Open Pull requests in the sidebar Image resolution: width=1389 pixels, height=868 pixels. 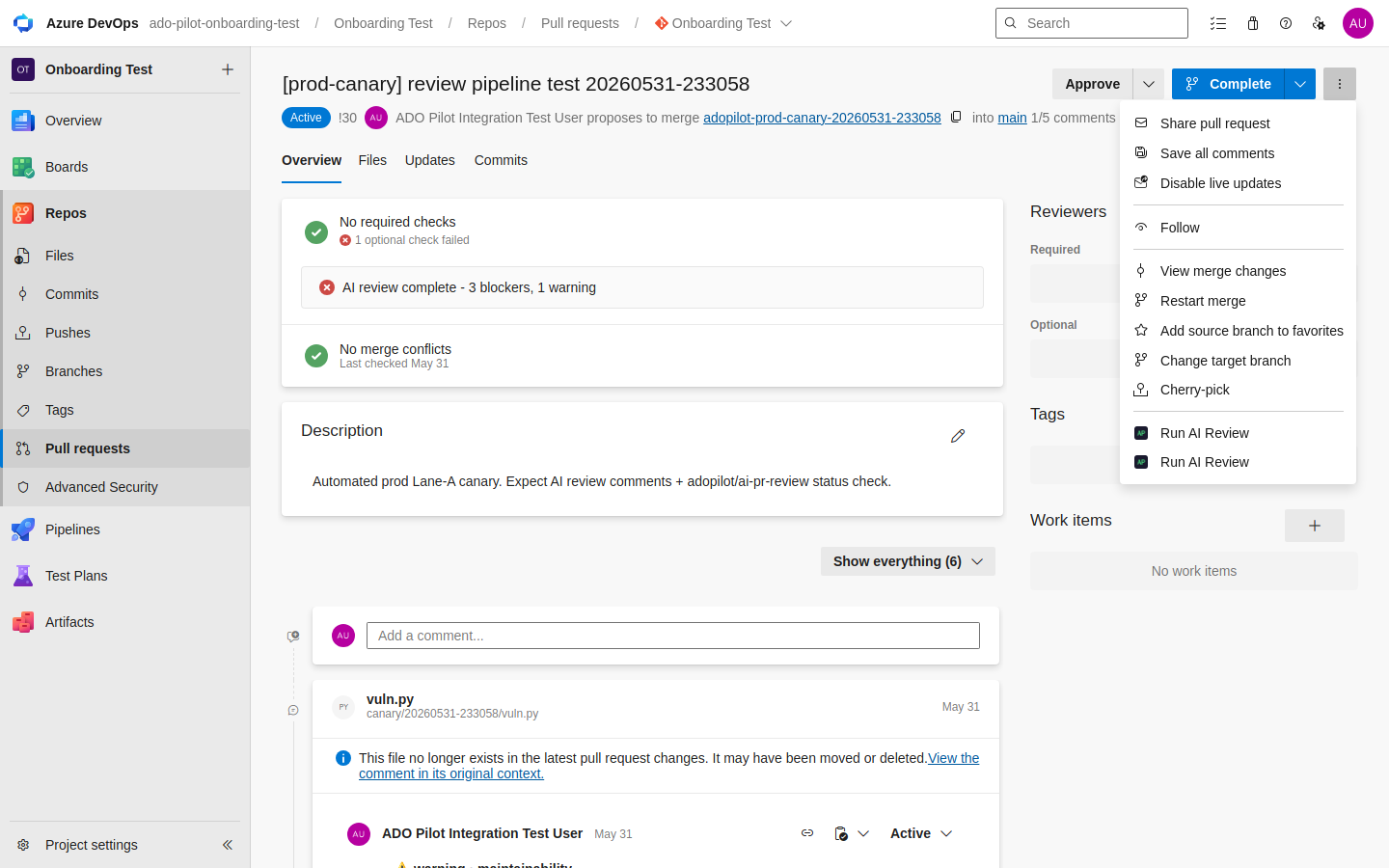pos(125,448)
